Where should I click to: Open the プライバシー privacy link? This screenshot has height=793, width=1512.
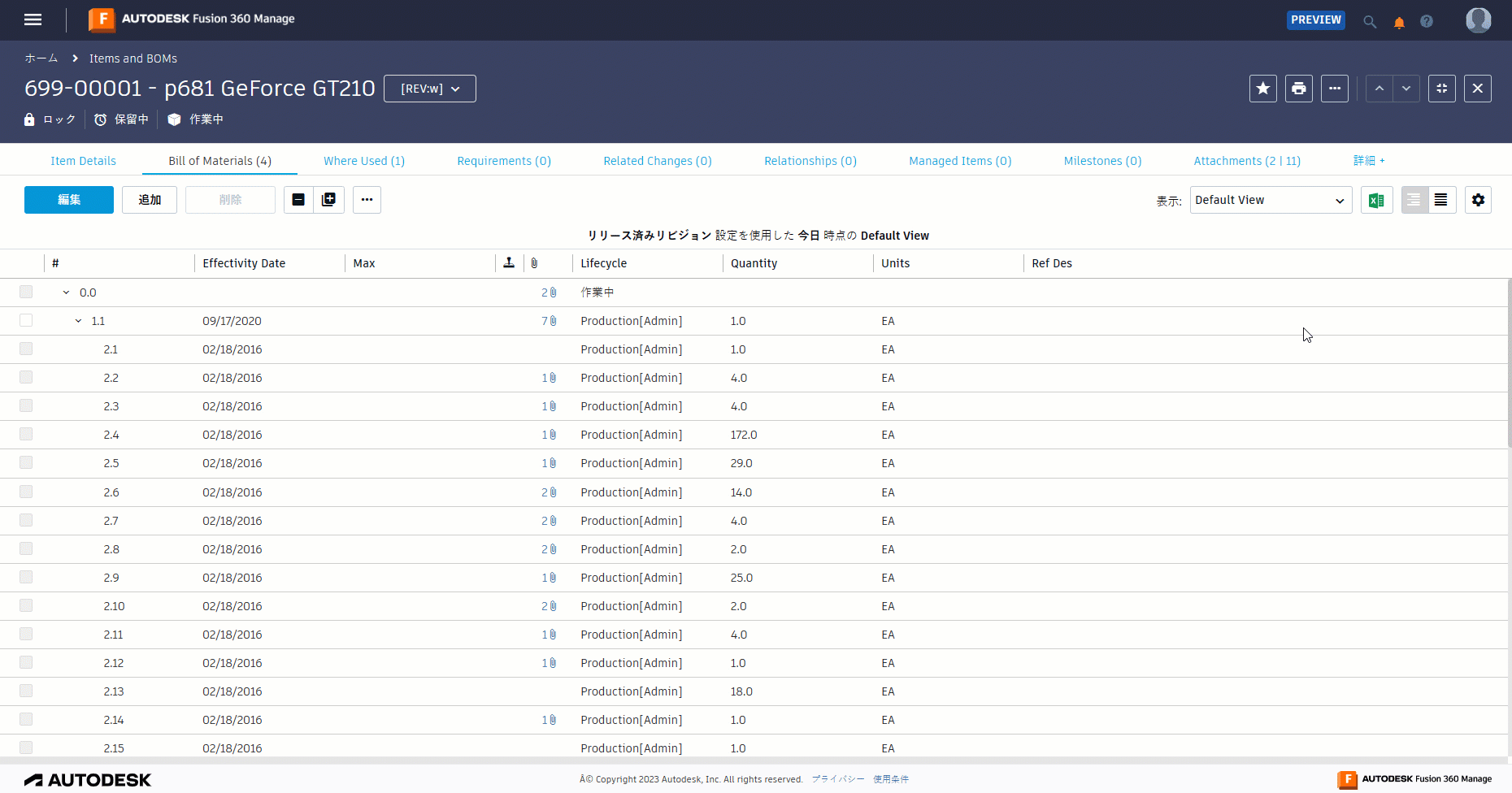click(838, 779)
